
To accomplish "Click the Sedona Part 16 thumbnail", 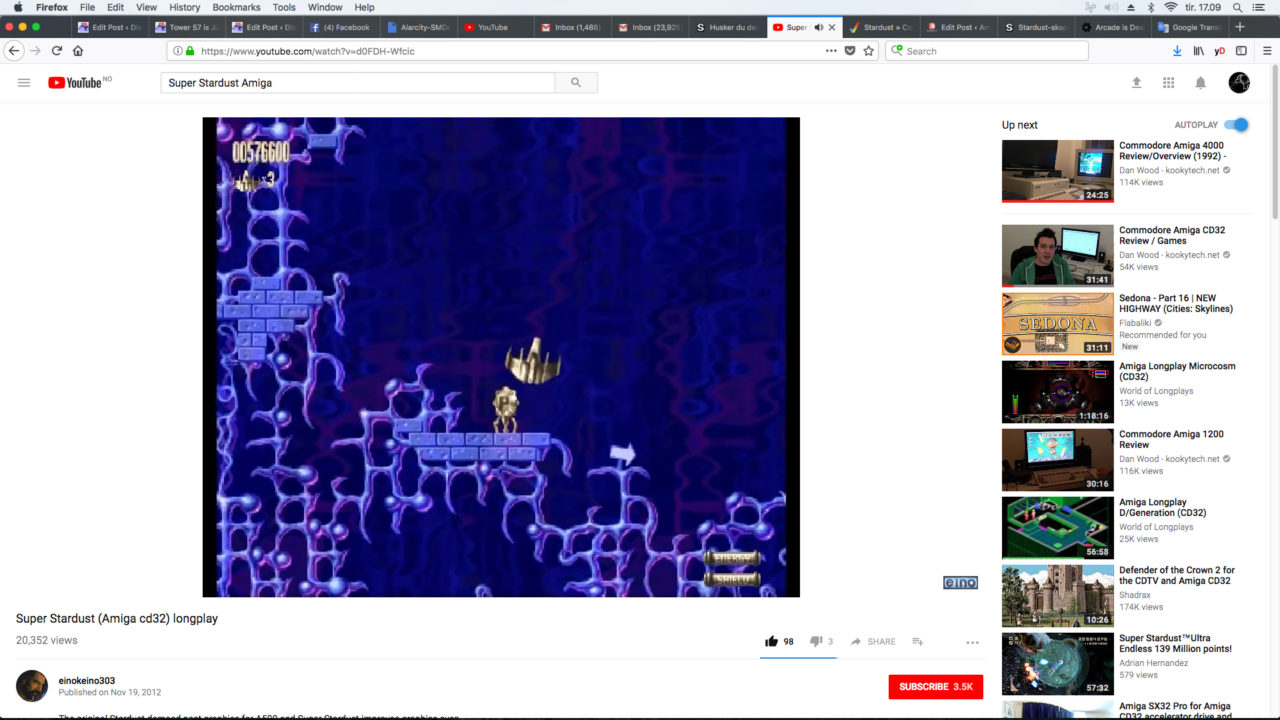I will (x=1057, y=323).
